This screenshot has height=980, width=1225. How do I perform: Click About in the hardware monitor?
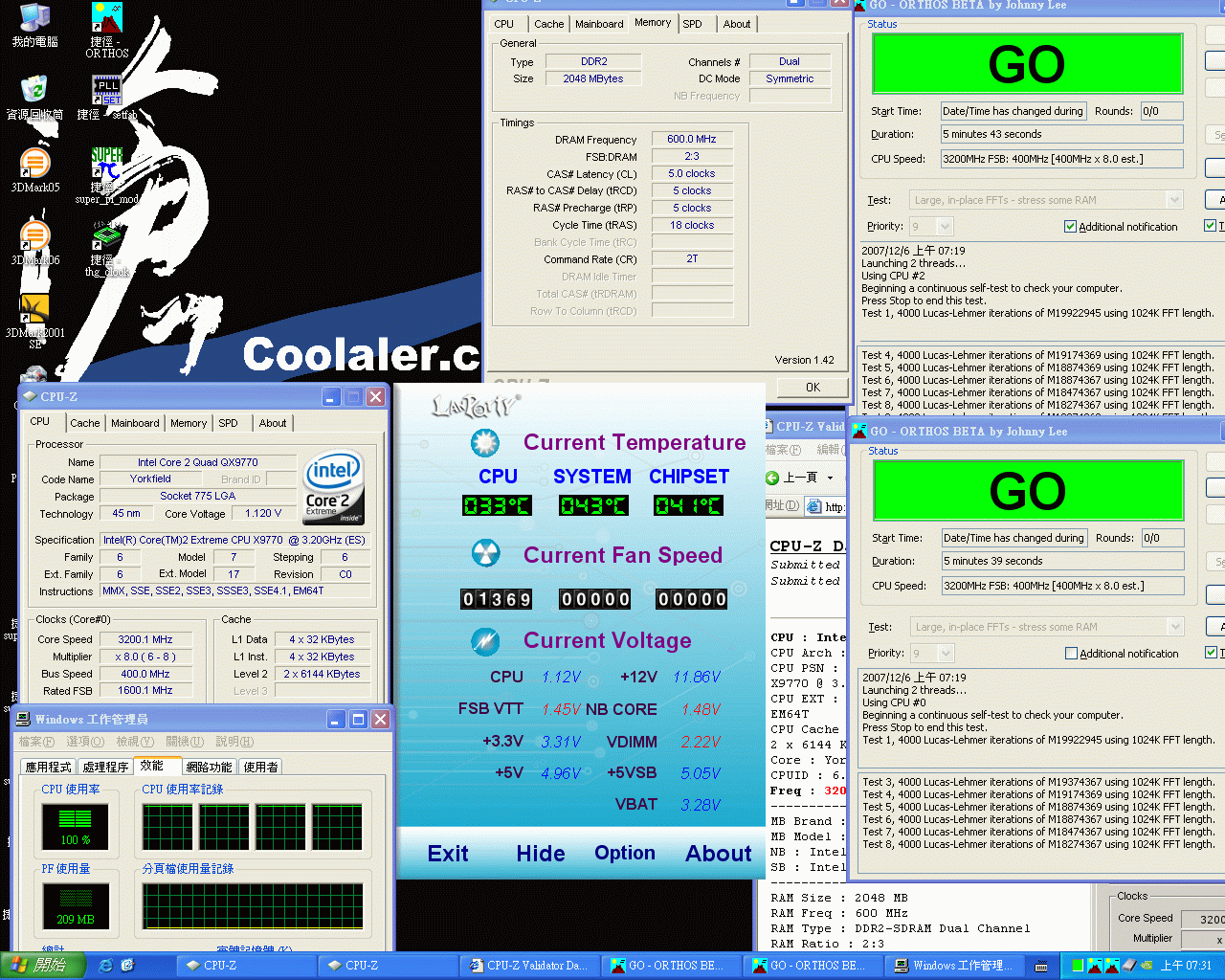pyautogui.click(x=719, y=854)
